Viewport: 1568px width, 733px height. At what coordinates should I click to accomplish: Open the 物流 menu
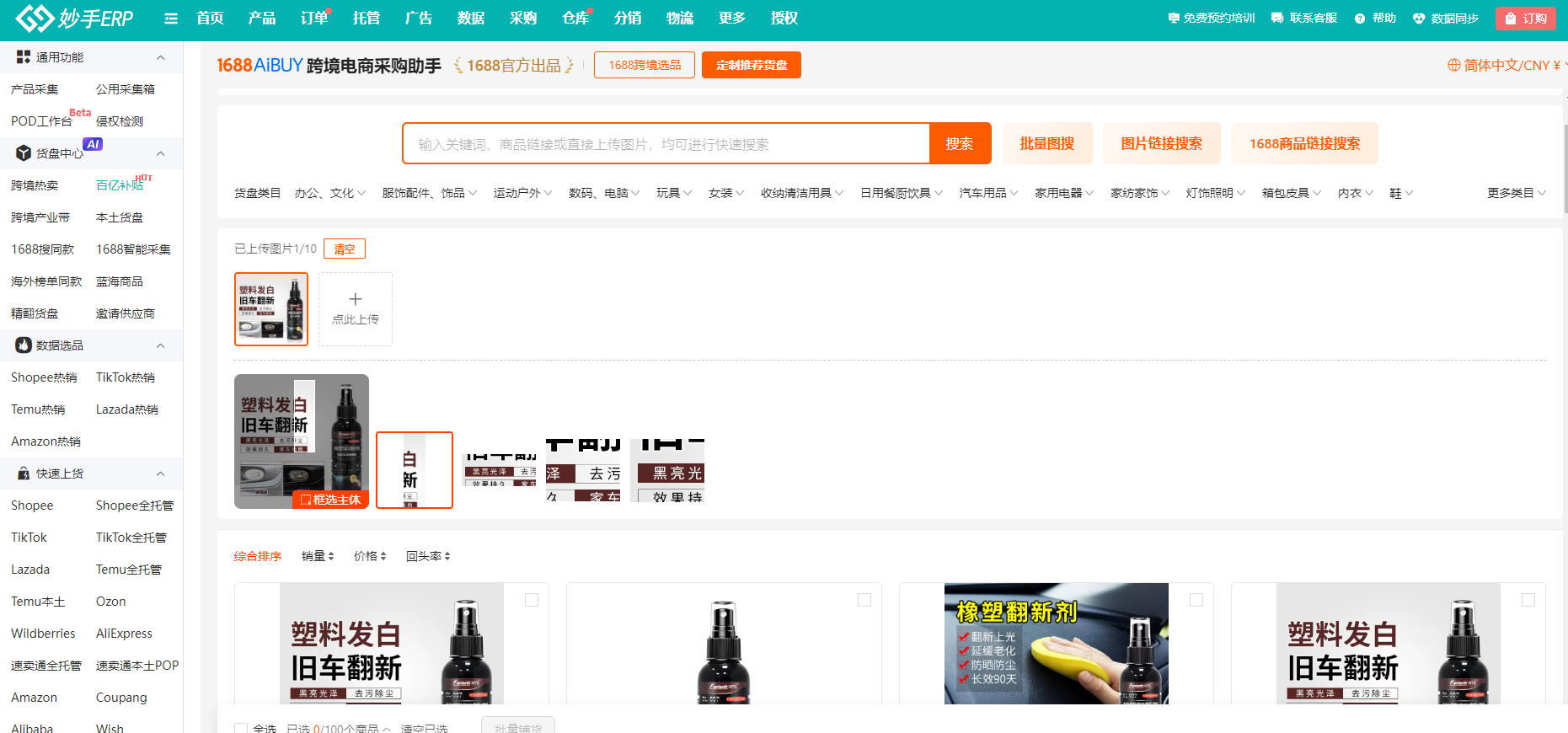[680, 18]
